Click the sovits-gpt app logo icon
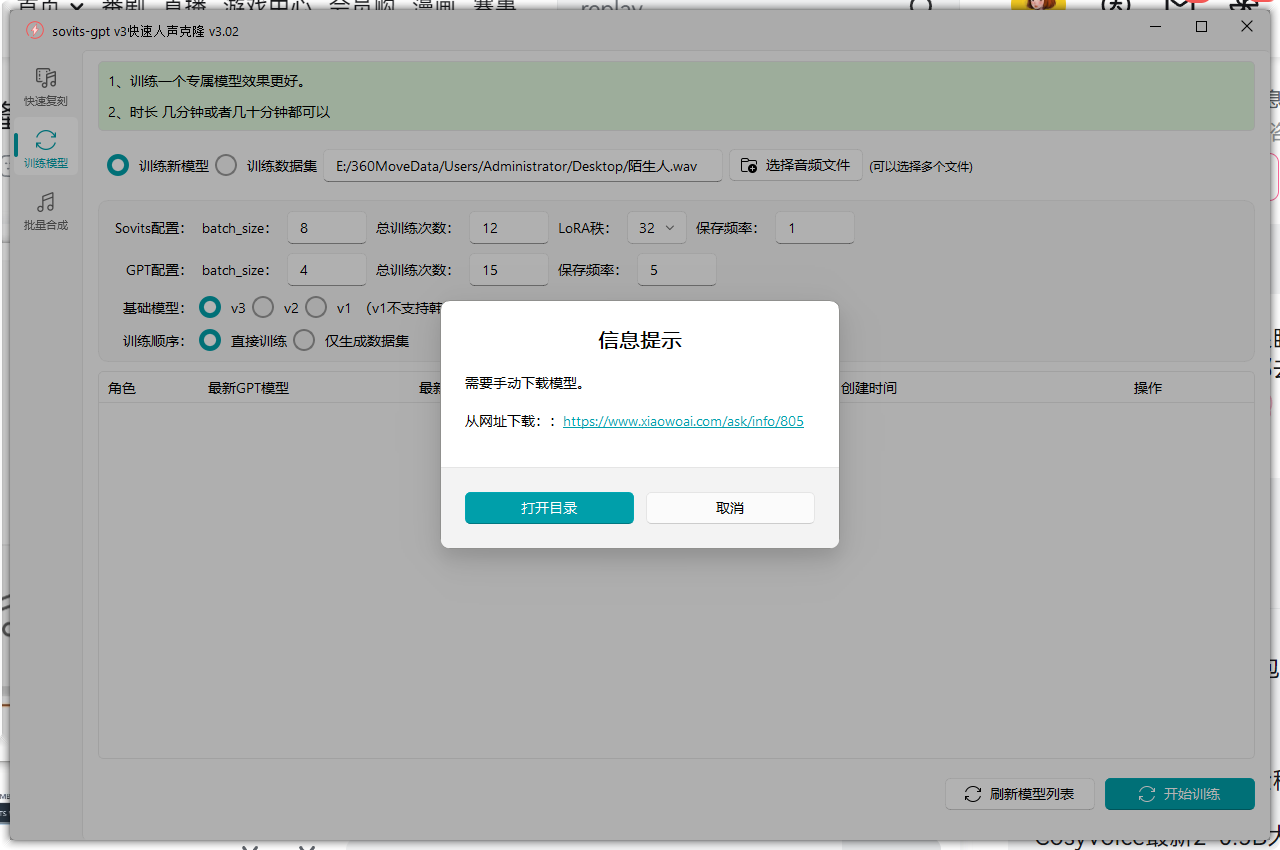 (35, 30)
